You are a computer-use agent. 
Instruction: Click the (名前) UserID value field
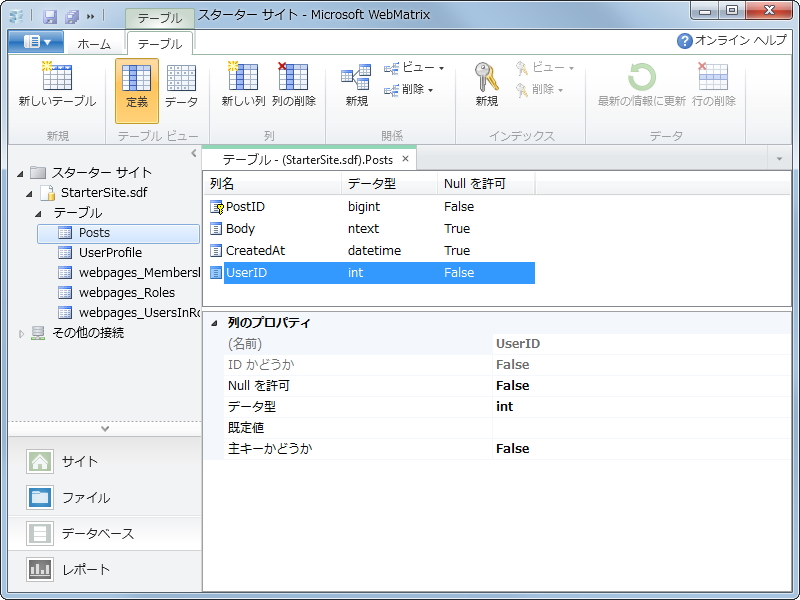point(642,344)
